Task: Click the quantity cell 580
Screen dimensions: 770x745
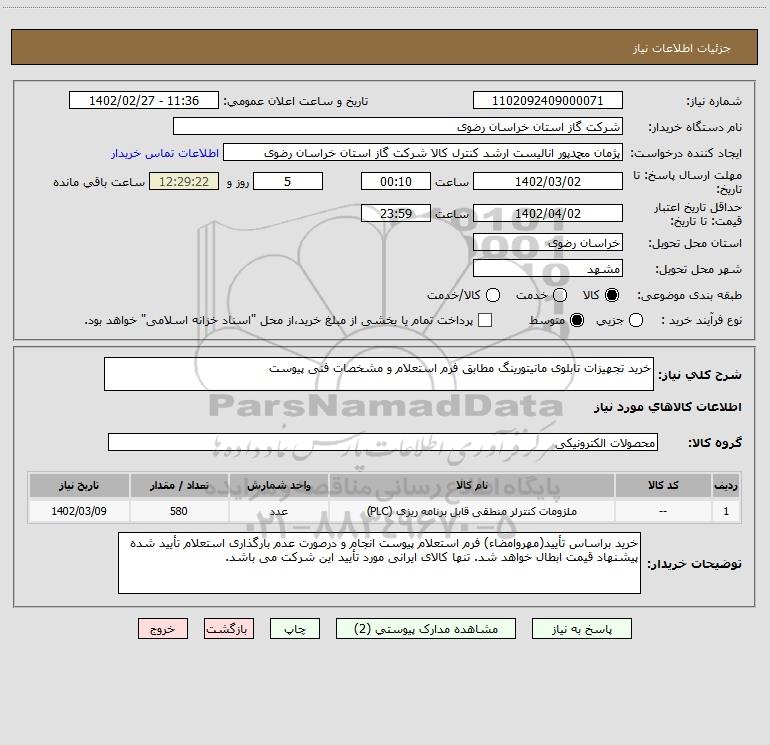Action: (x=179, y=511)
